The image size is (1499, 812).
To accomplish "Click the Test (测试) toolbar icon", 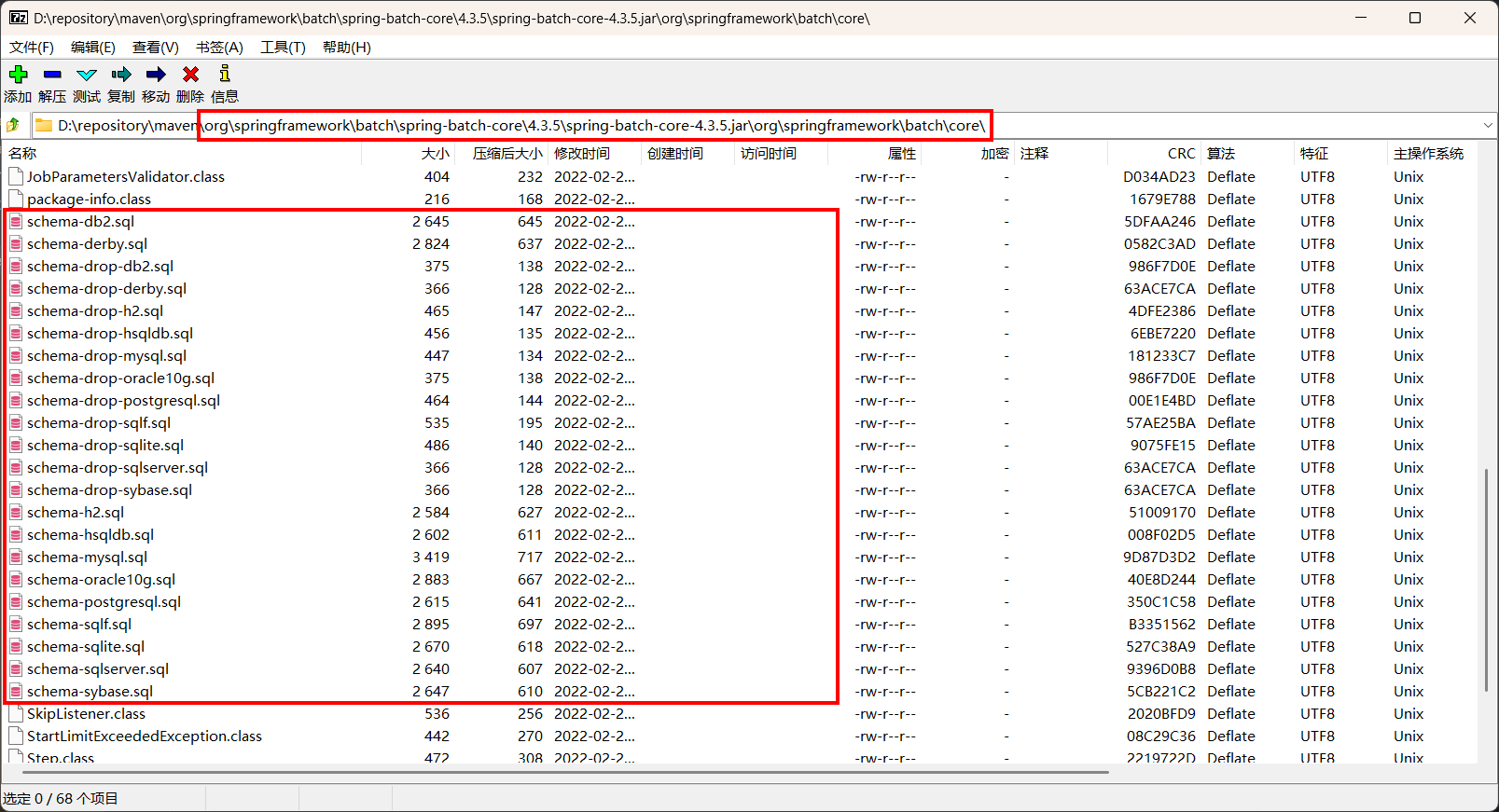I will 87,75.
